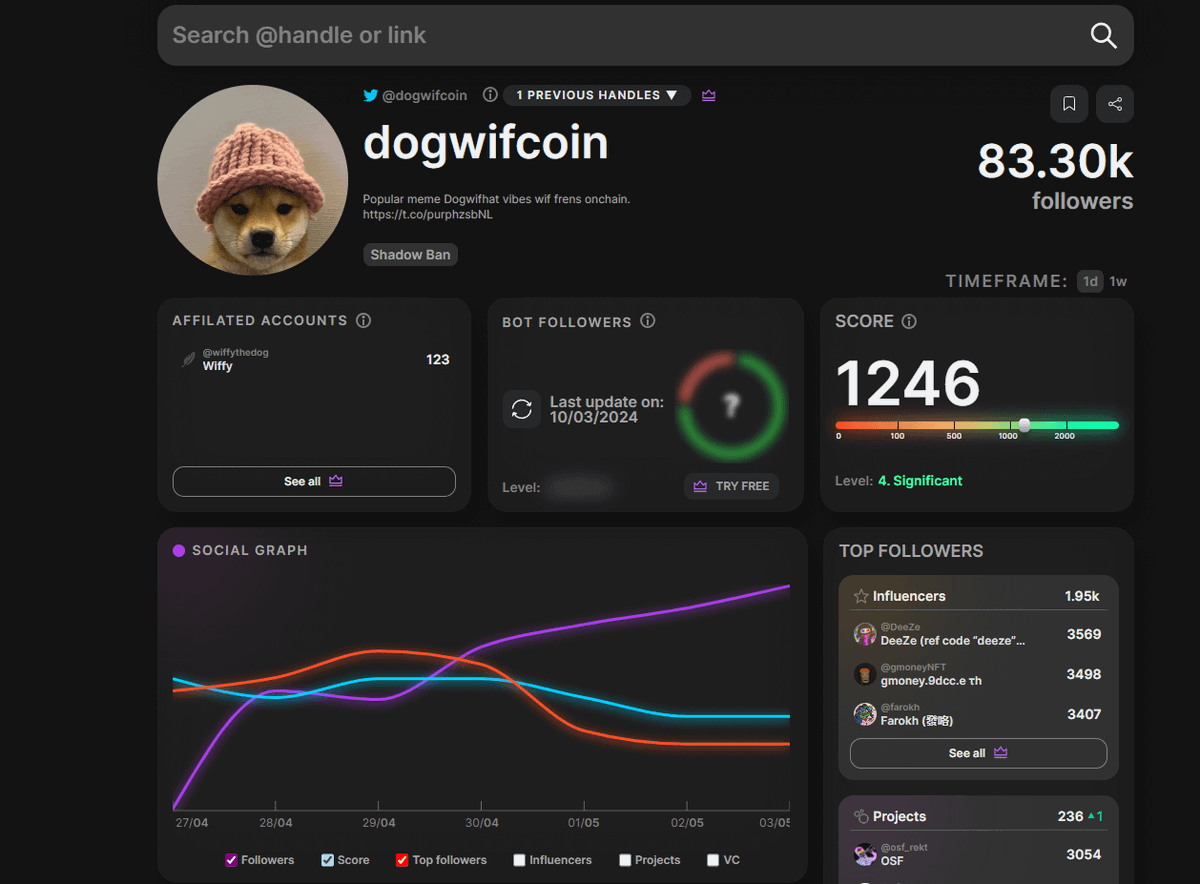Click the Shadow Ban label
Image resolution: width=1200 pixels, height=884 pixels.
point(410,254)
